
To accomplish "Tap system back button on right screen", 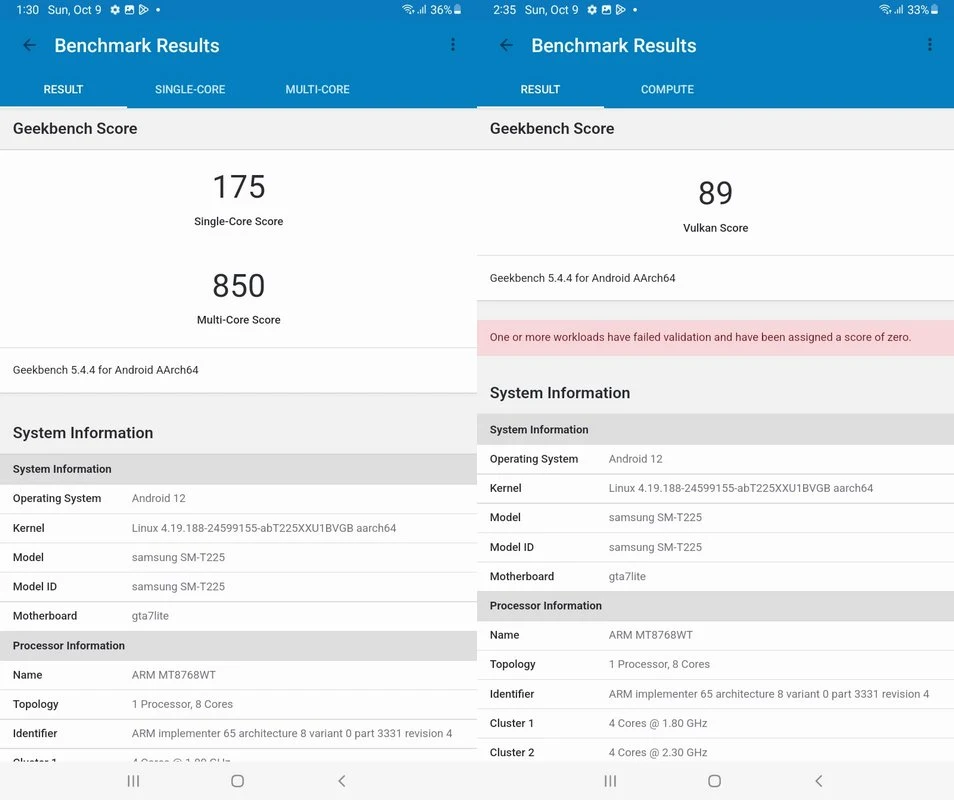I will [x=819, y=781].
